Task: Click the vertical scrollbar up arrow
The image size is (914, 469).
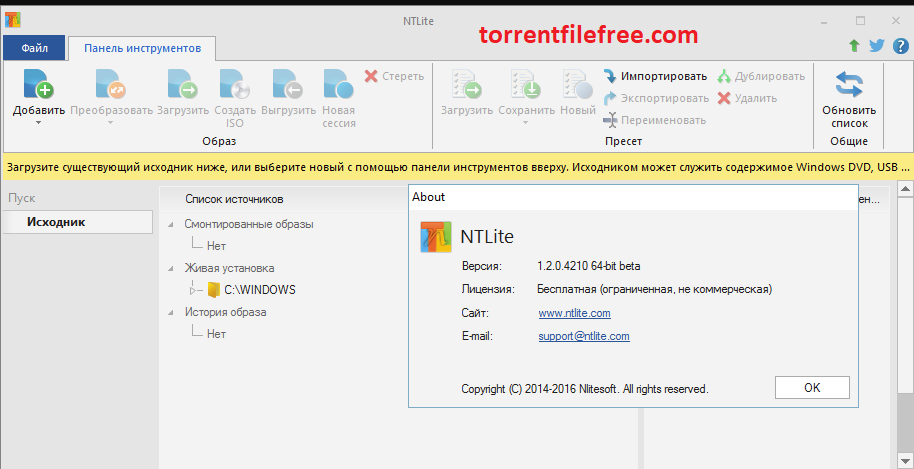Action: 905,189
